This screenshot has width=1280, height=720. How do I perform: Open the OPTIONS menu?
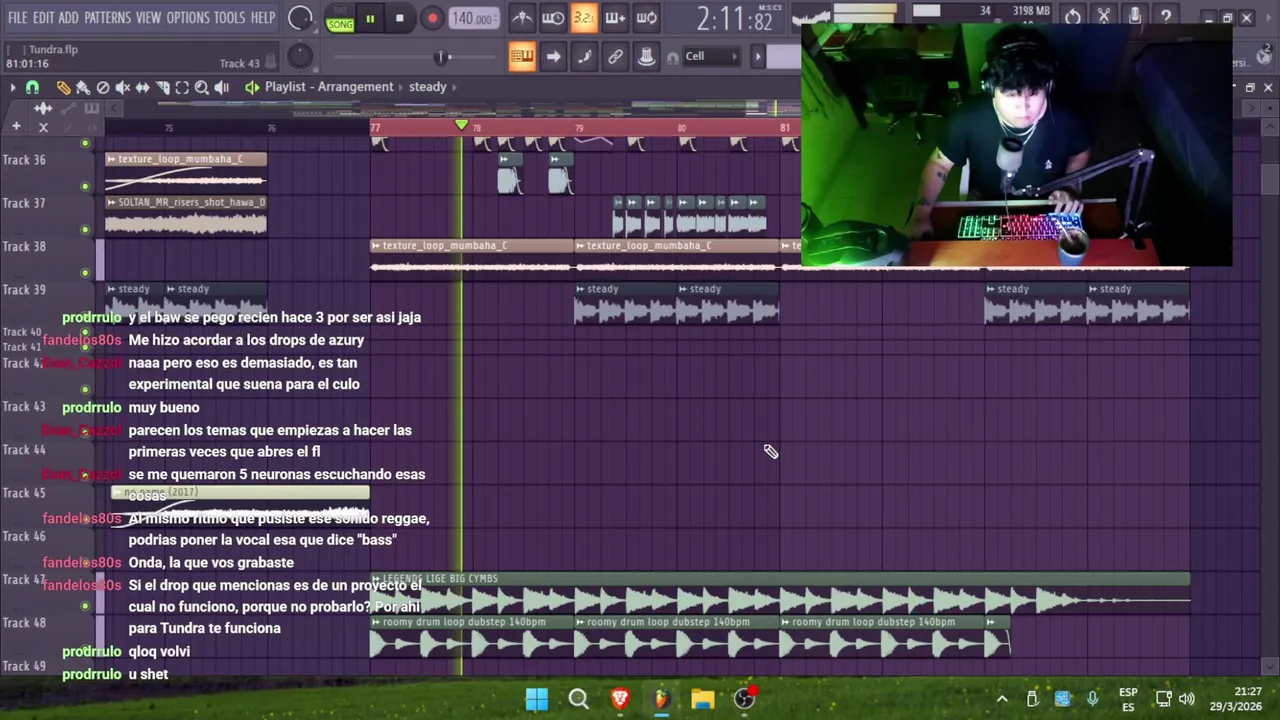(188, 18)
